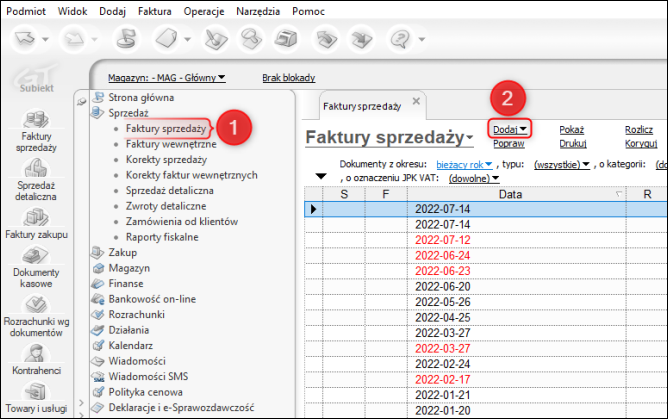
Task: Open Deklaracje i e-Sprawozdawczość module
Action: (x=181, y=408)
